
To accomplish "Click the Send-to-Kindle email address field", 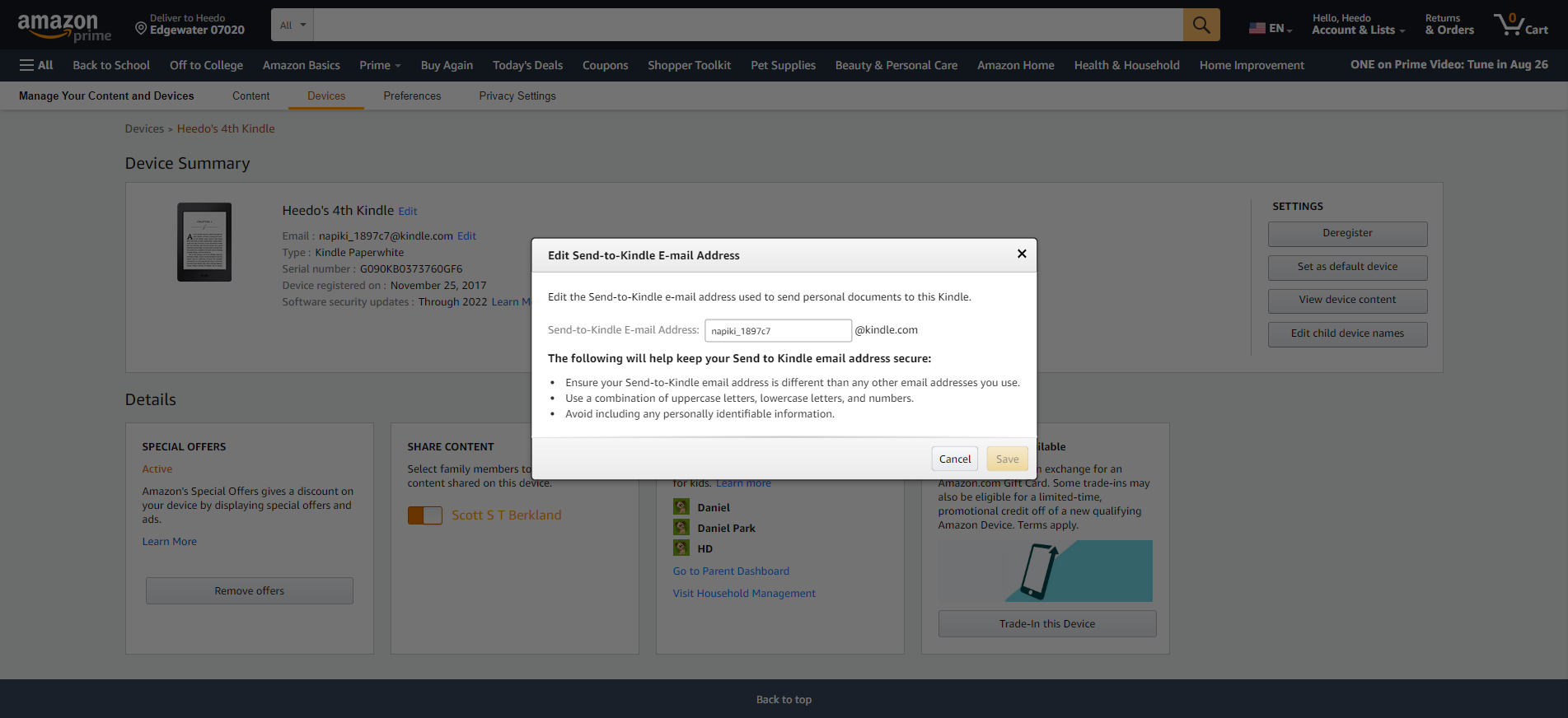I will pos(778,330).
